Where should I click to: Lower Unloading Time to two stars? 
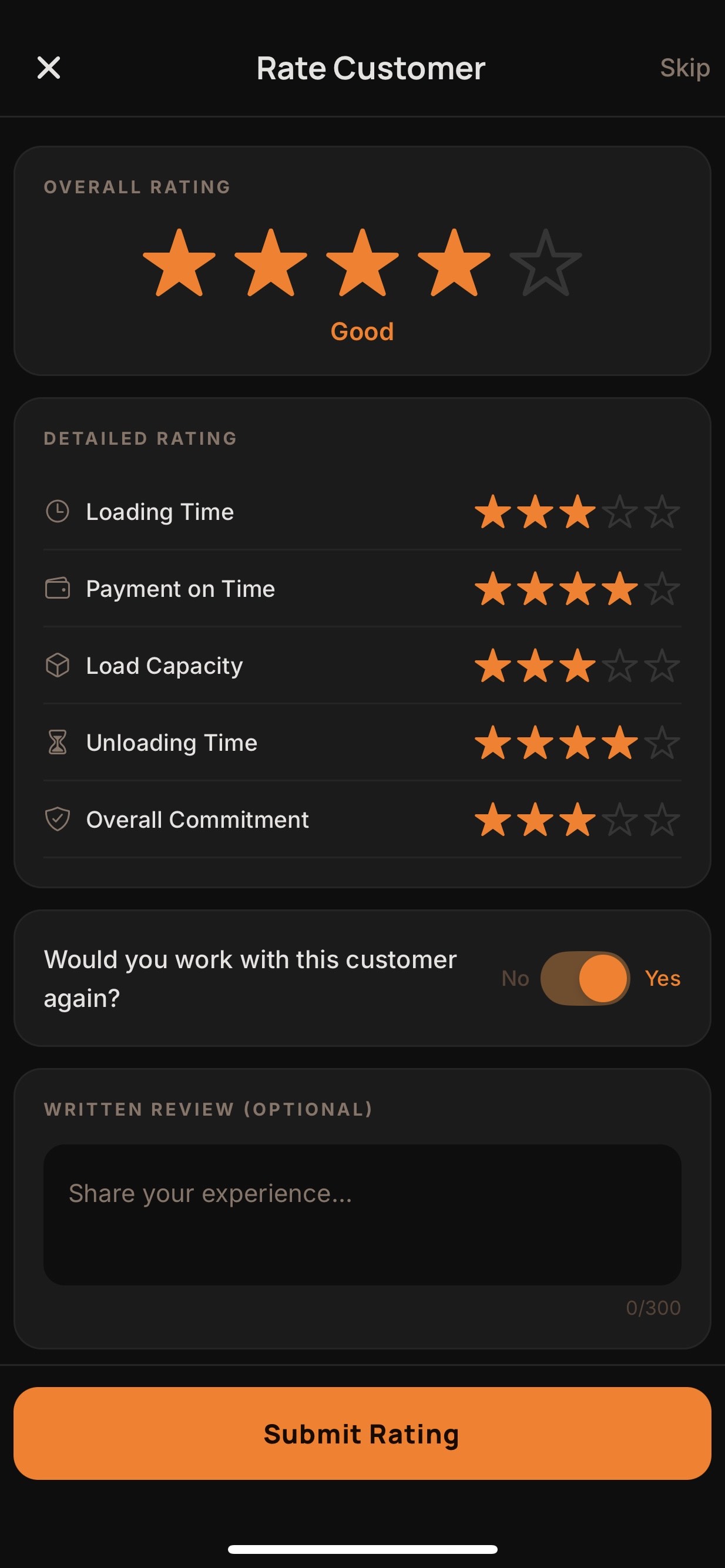coord(535,743)
